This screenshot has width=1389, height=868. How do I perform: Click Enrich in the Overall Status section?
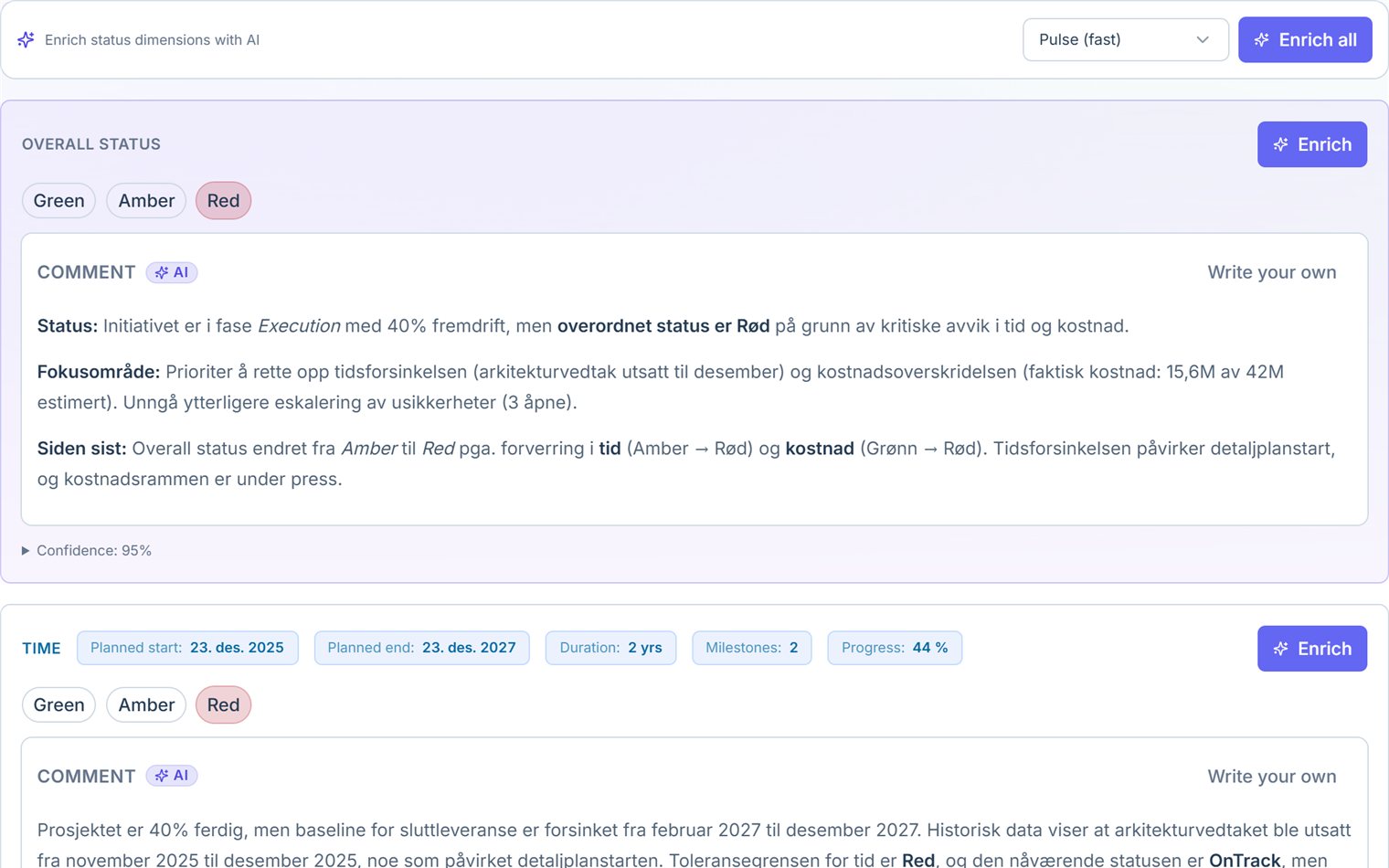coord(1311,144)
